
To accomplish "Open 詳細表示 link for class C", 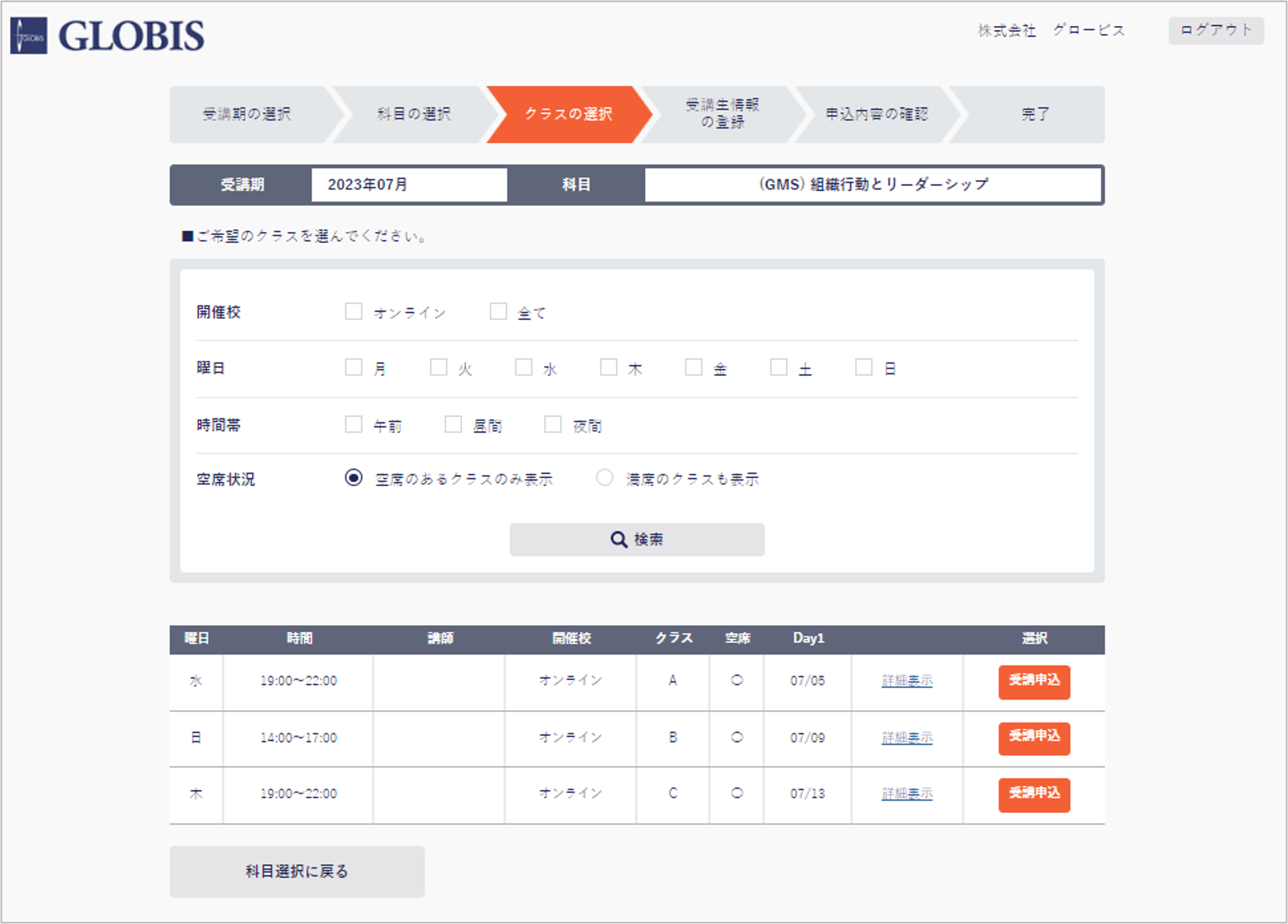I will (x=907, y=793).
